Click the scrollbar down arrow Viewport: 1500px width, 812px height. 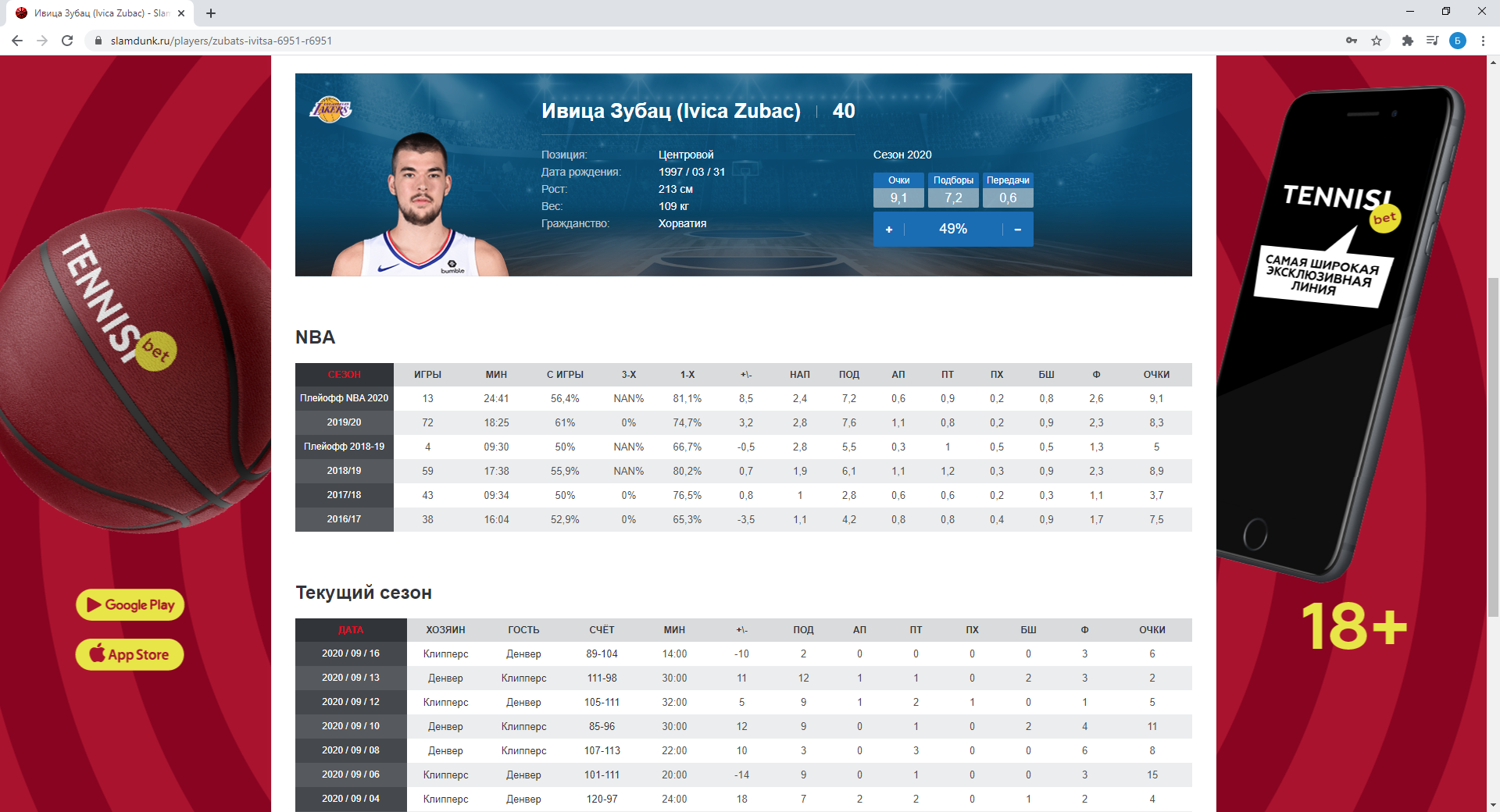[1493, 805]
